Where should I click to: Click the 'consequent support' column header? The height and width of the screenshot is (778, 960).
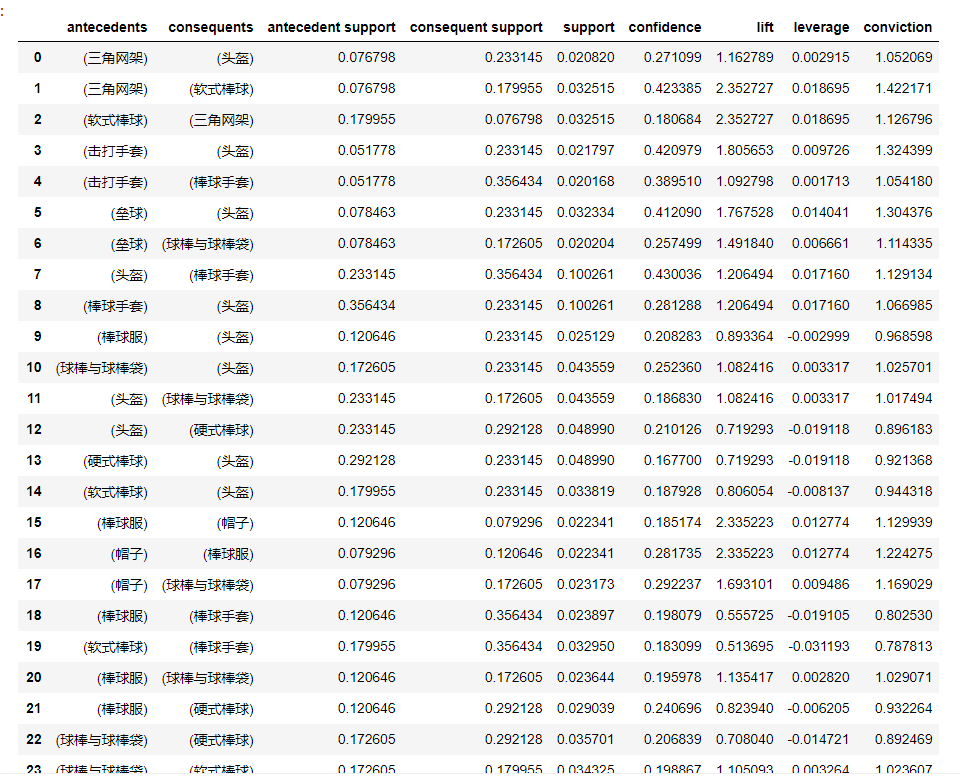476,28
